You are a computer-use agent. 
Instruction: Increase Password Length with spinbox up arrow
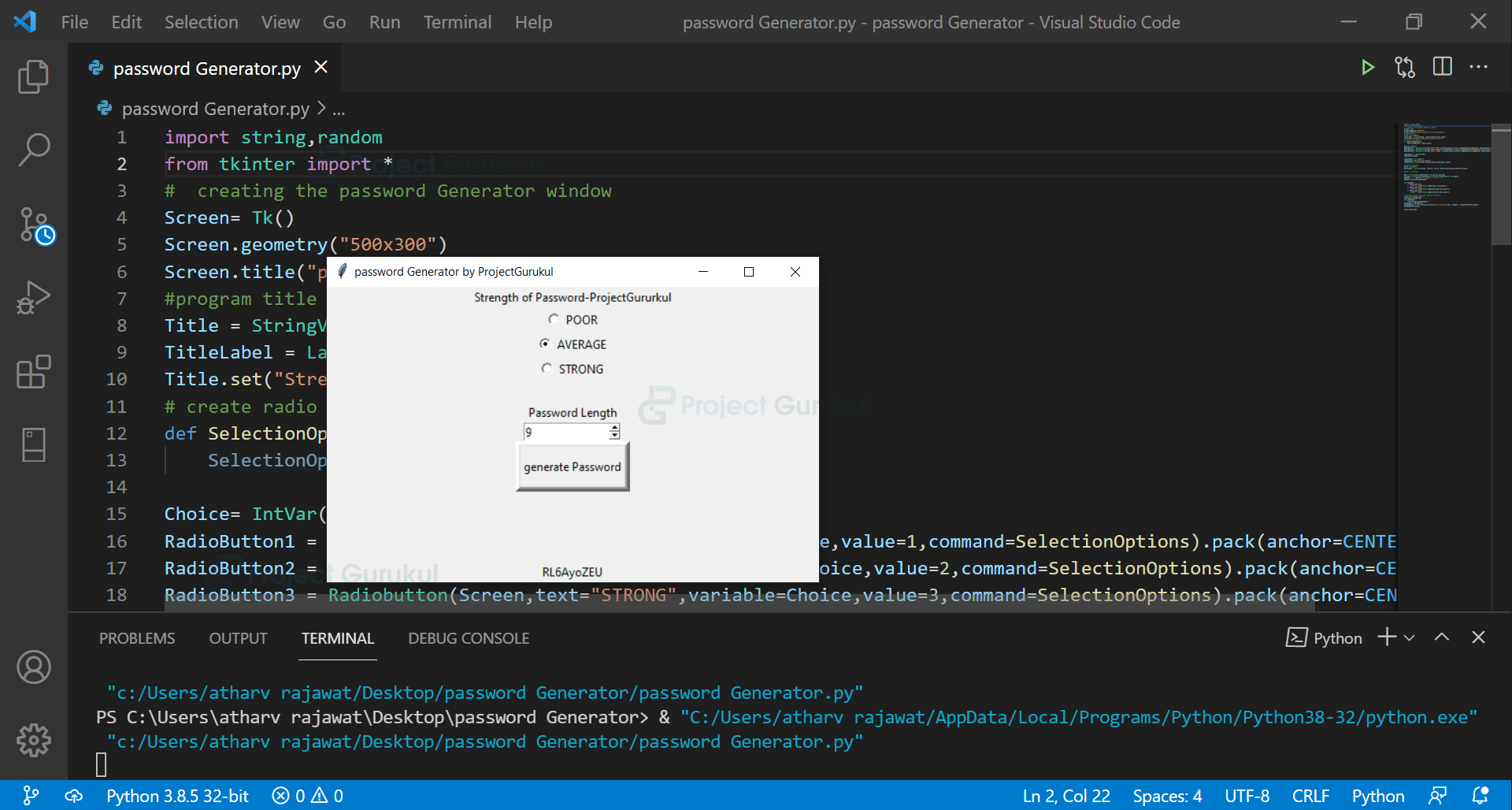(x=614, y=427)
